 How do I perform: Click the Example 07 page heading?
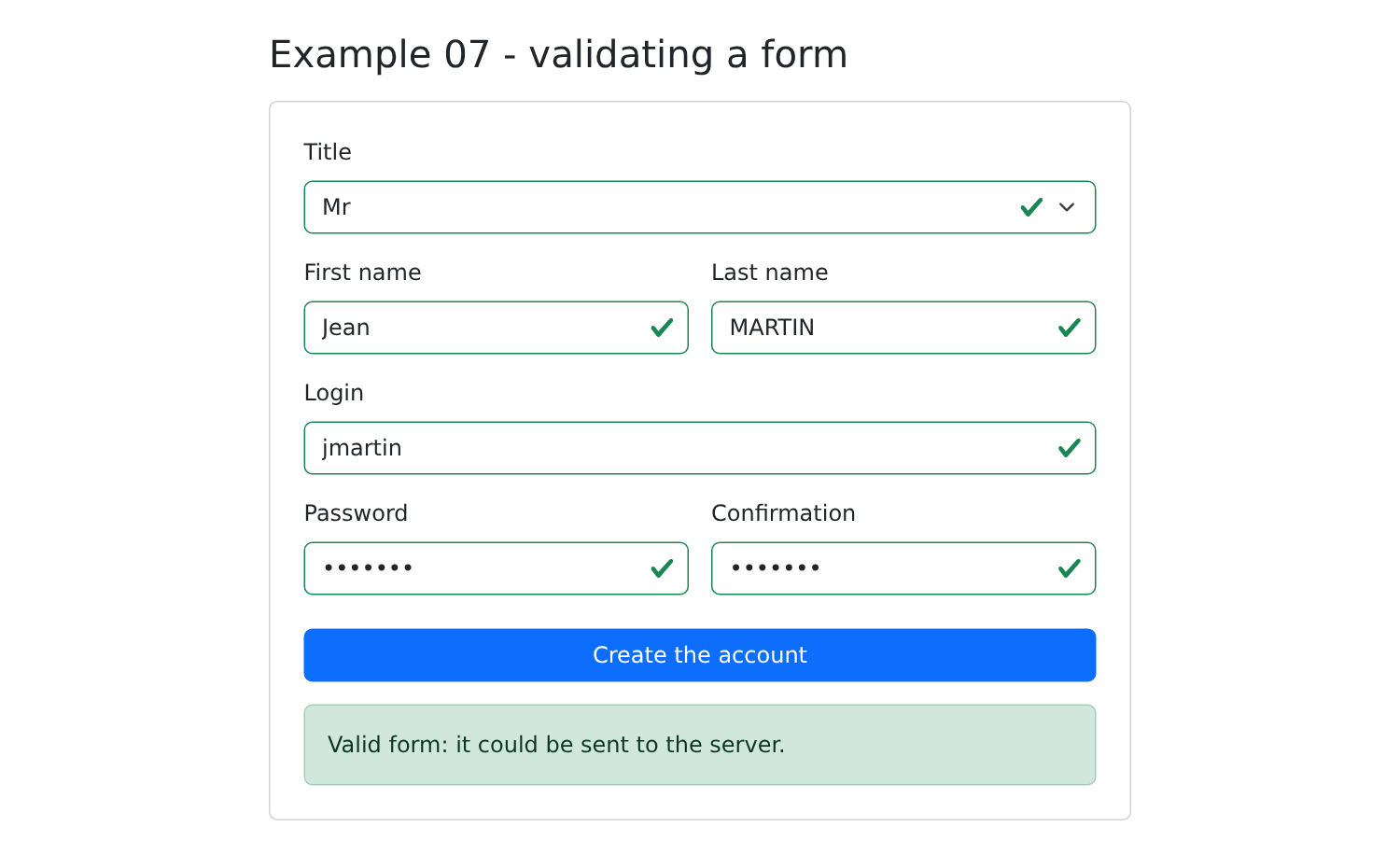pos(558,54)
